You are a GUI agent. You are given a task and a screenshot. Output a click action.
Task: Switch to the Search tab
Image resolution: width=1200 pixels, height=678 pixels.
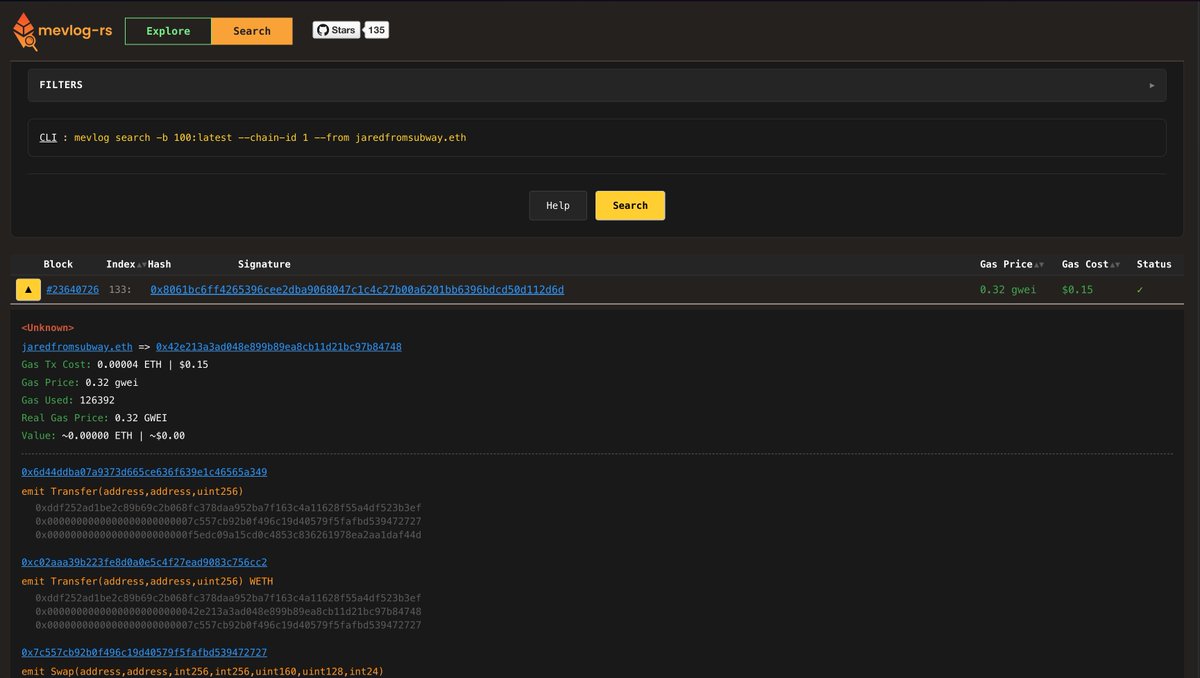coord(252,31)
